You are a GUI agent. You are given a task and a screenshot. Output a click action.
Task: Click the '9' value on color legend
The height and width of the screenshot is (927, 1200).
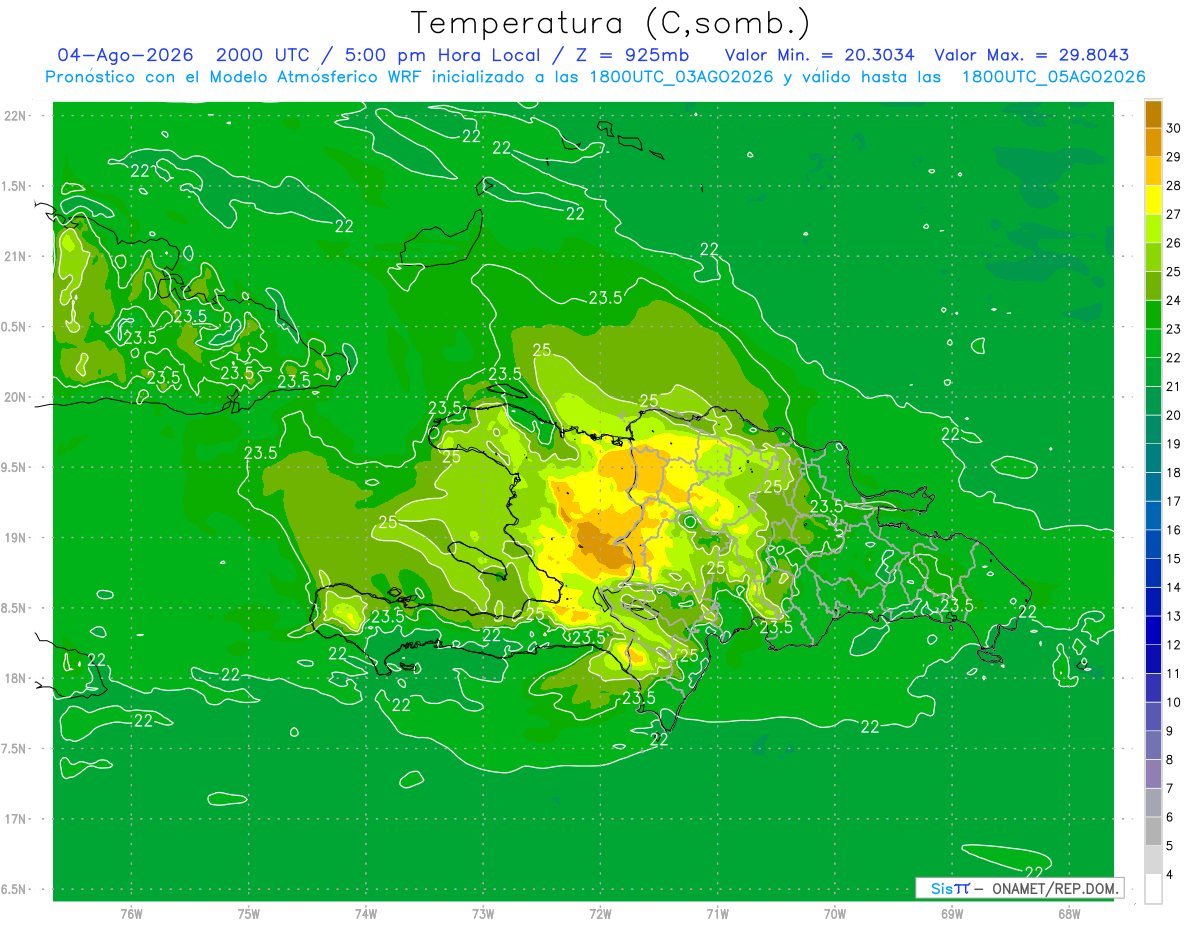[x=1171, y=731]
